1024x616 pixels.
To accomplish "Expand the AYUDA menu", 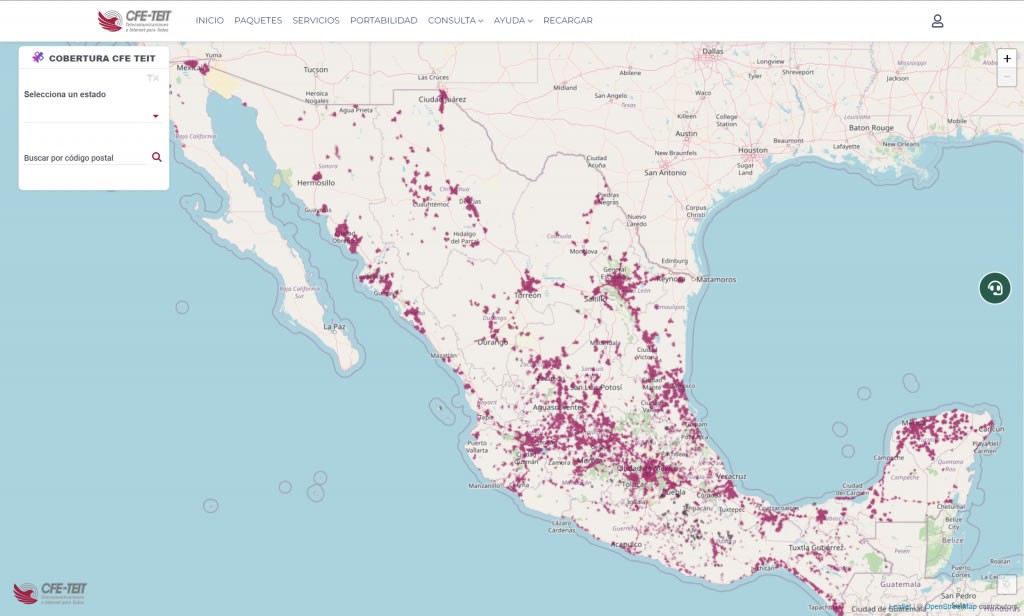I will (x=512, y=21).
